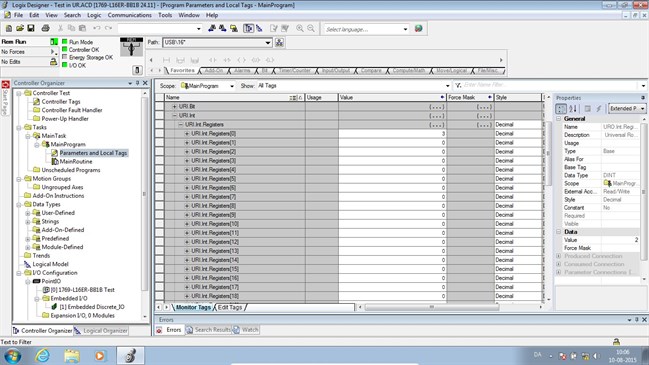649x365 pixels.
Task: Expand the URI.Bit tag row
Action: 175,106
